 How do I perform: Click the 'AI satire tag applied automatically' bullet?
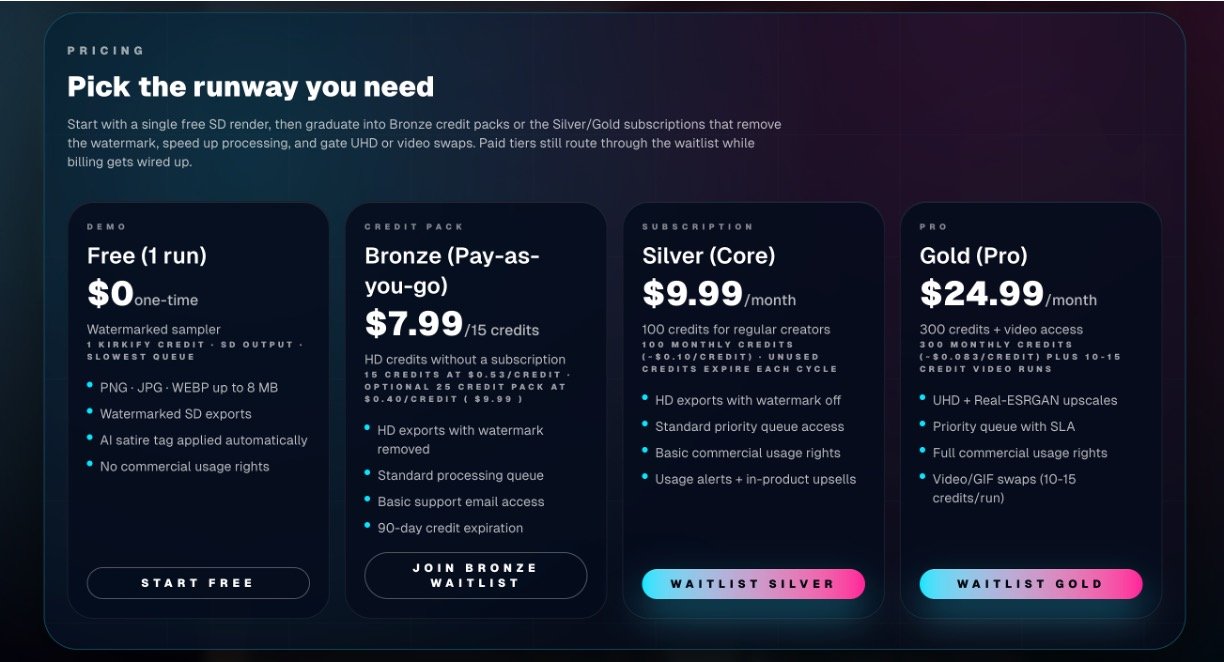[203, 440]
